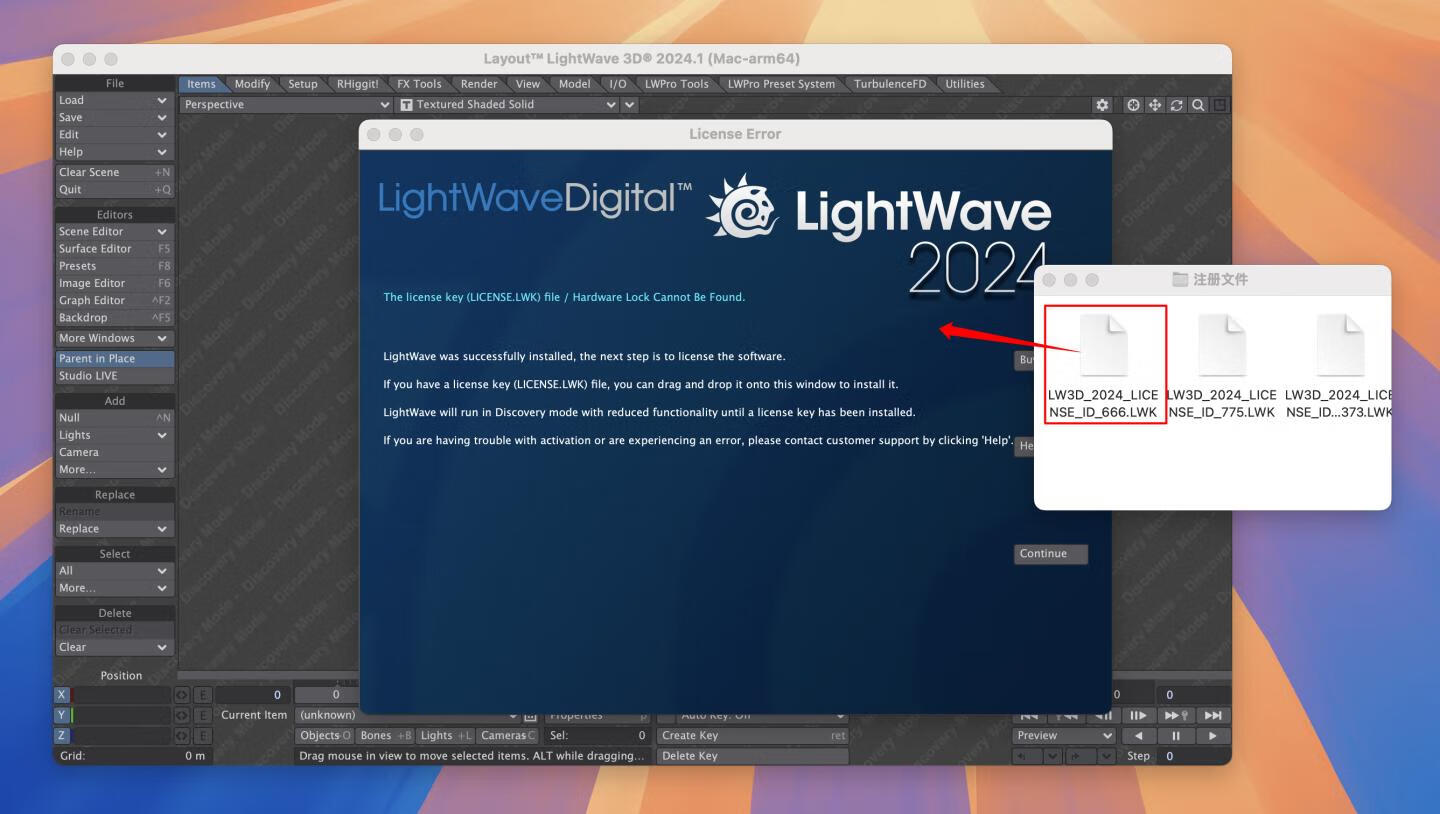Click the Y position keyframe arrows icon
This screenshot has height=814, width=1440.
182,715
